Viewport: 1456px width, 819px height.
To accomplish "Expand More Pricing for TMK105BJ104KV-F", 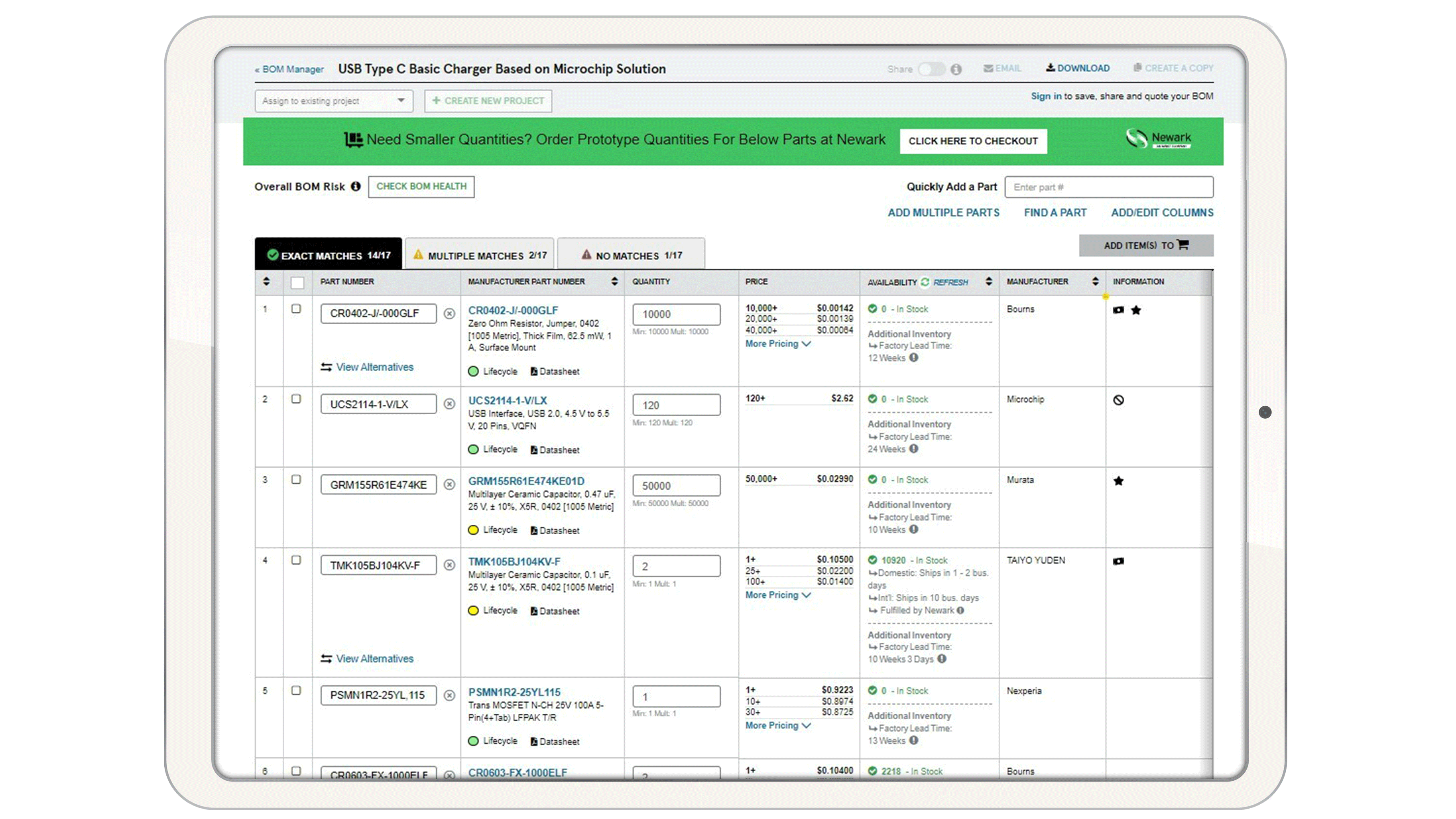I will (778, 595).
